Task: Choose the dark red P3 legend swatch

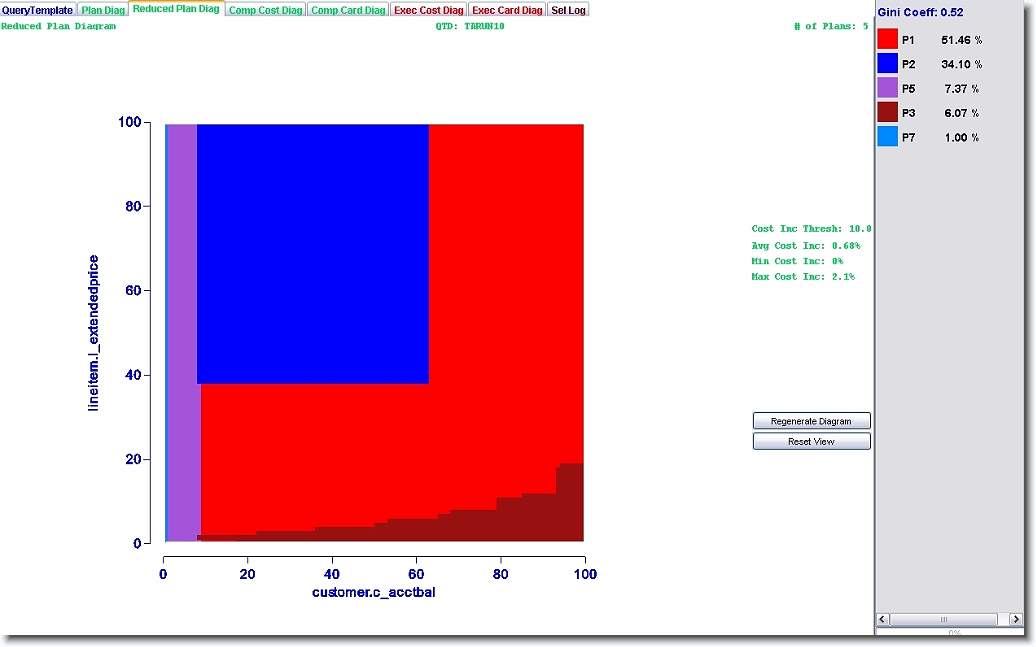Action: 887,113
